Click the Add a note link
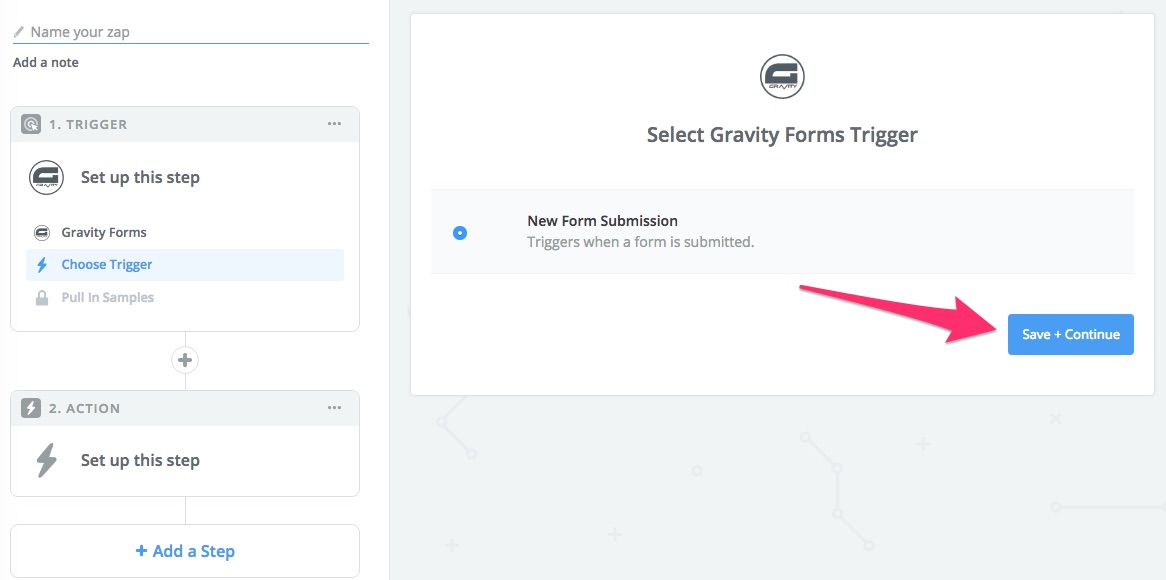This screenshot has height=580, width=1166. 45,62
